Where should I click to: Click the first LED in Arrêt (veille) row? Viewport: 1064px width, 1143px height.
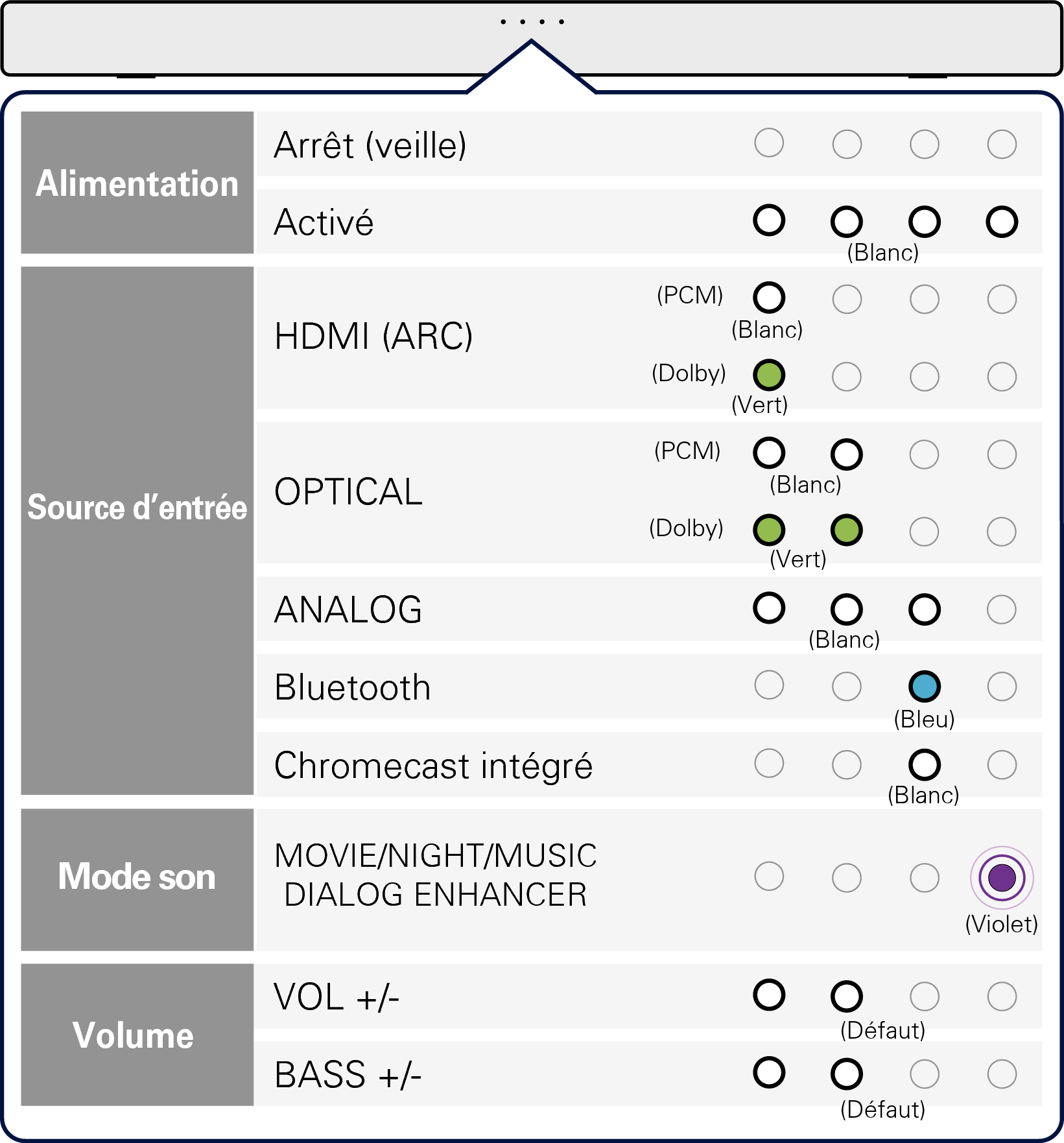click(x=769, y=143)
